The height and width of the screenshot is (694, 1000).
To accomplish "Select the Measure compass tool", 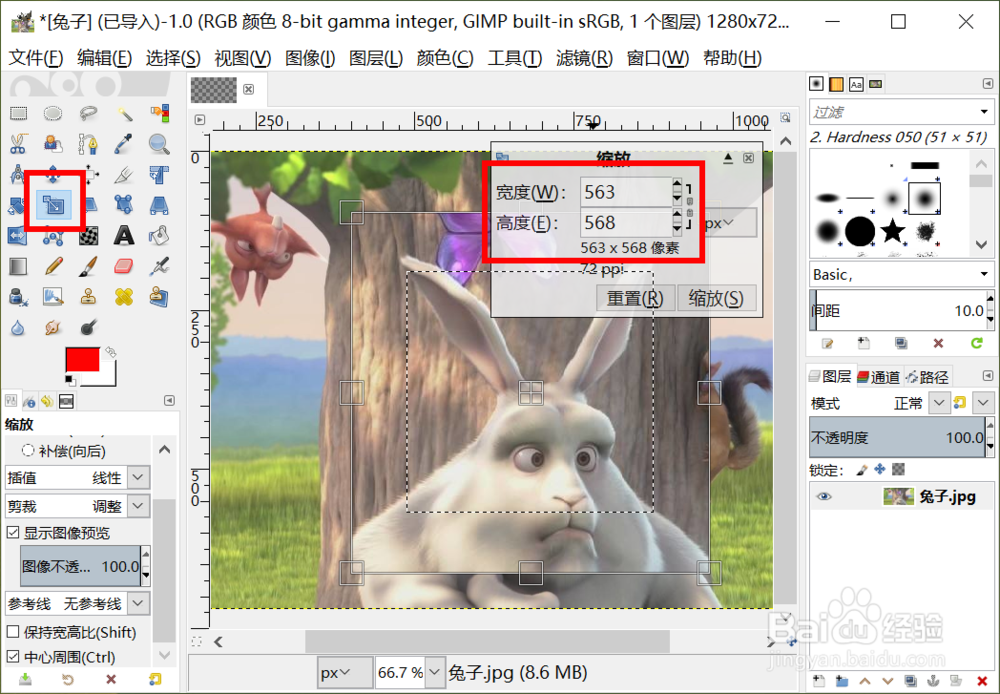I will (18, 174).
